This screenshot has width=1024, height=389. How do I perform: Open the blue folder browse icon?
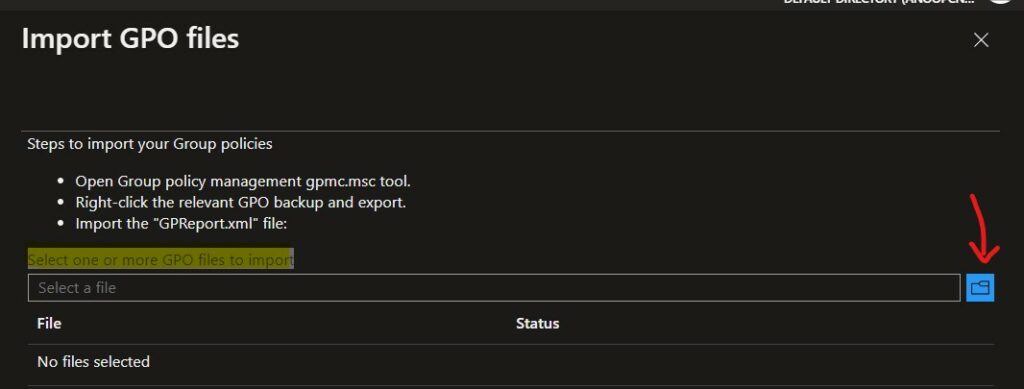click(x=980, y=288)
